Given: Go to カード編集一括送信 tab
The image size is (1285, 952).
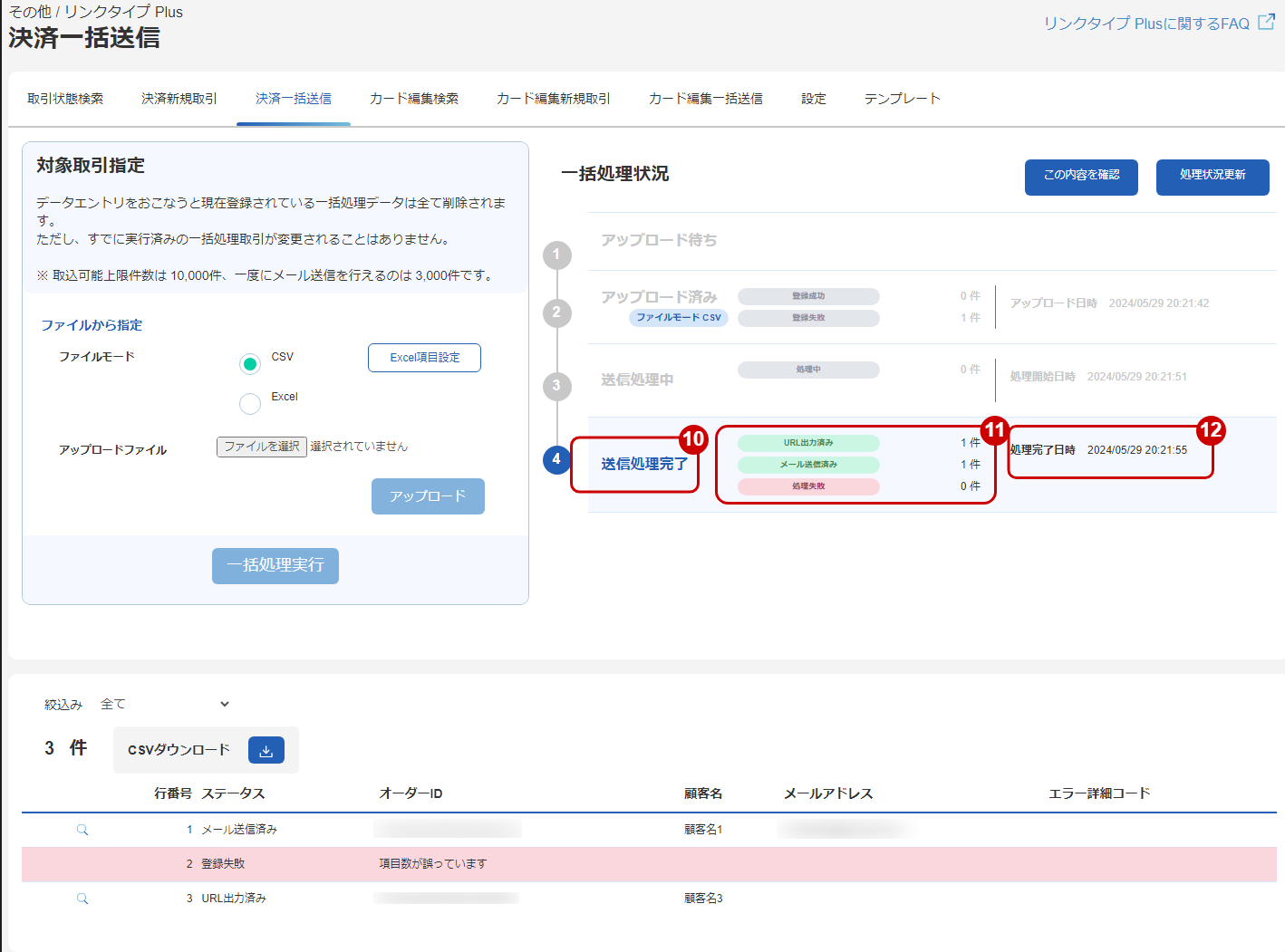Looking at the screenshot, I should [706, 99].
